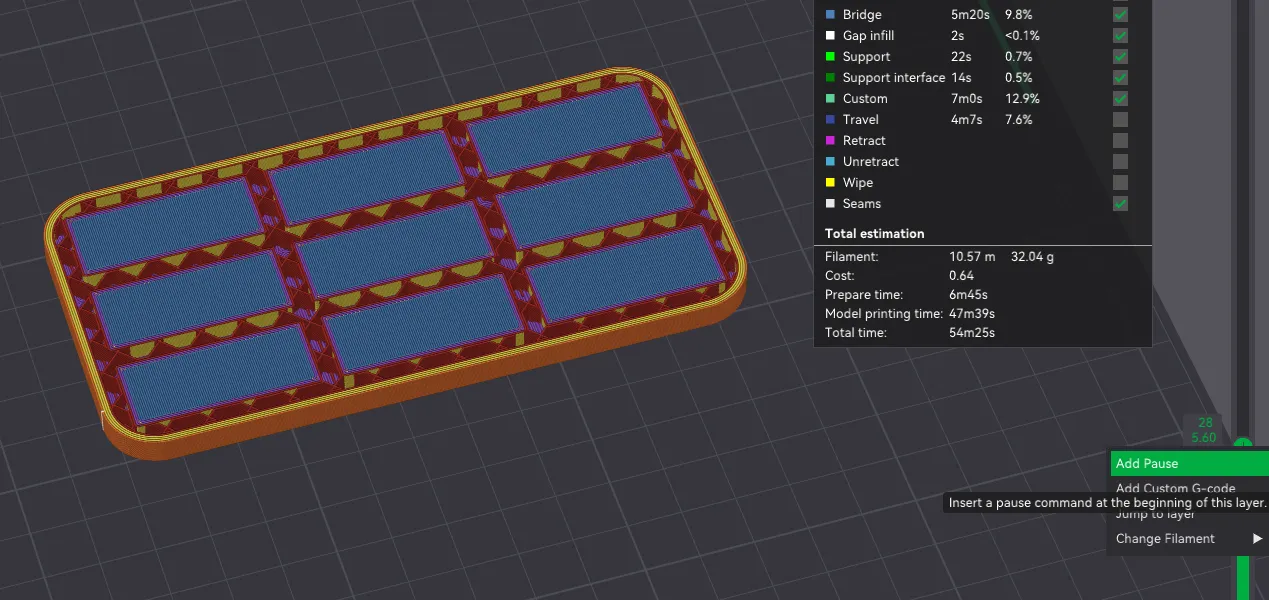The width and height of the screenshot is (1269, 600).
Task: Click the Model printing time value 47m39s
Action: (971, 314)
